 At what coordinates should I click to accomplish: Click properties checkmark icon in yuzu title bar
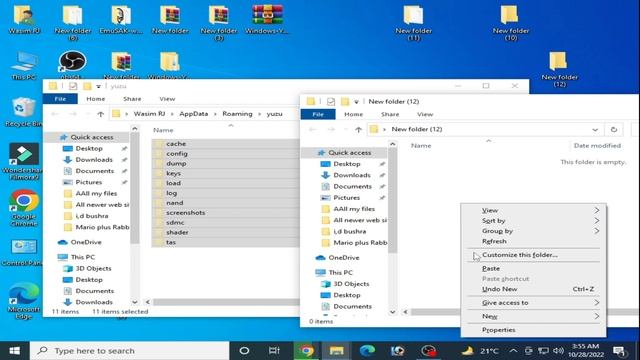point(73,86)
